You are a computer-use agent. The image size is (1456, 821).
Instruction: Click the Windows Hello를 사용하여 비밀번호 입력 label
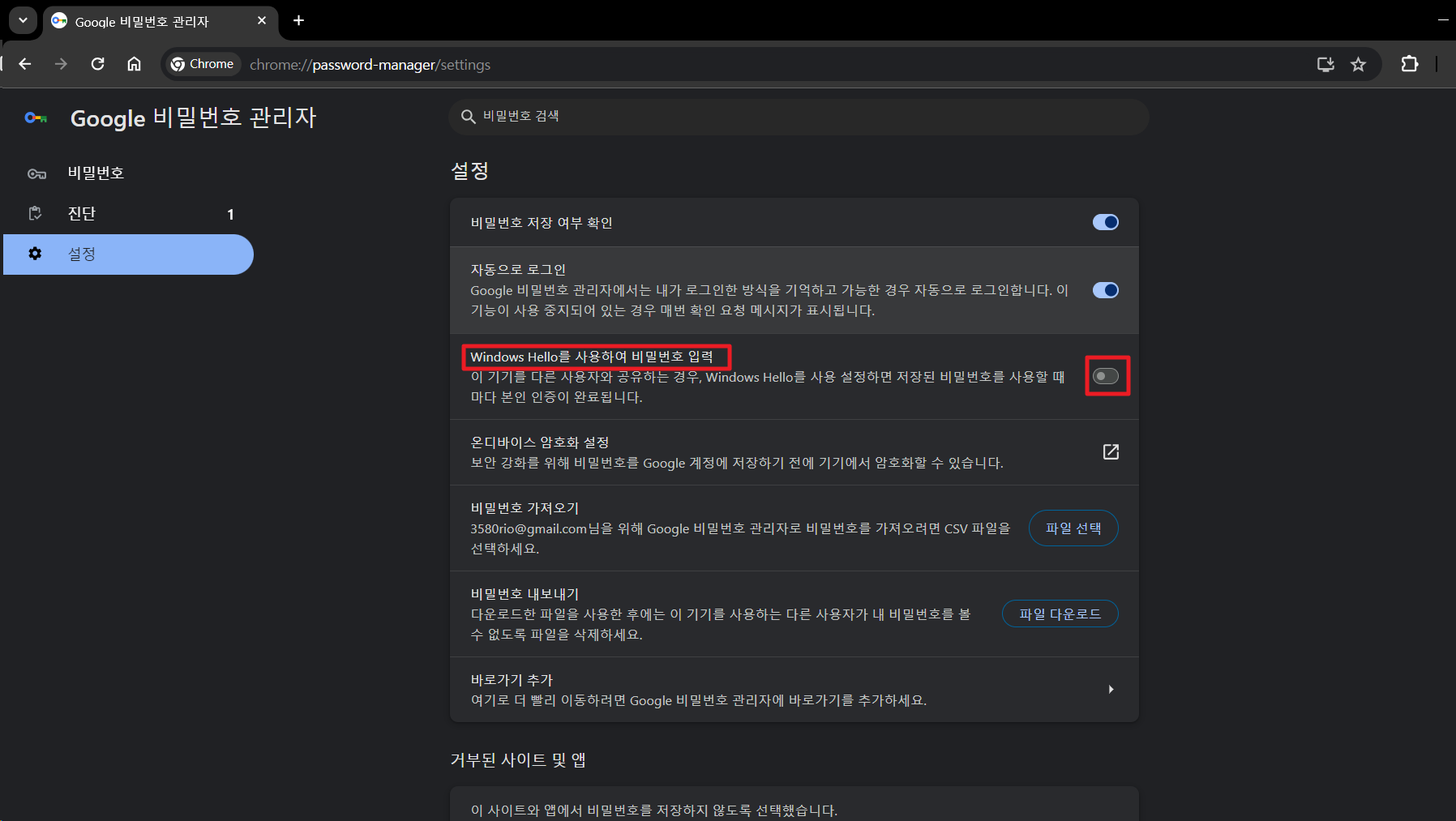(592, 357)
